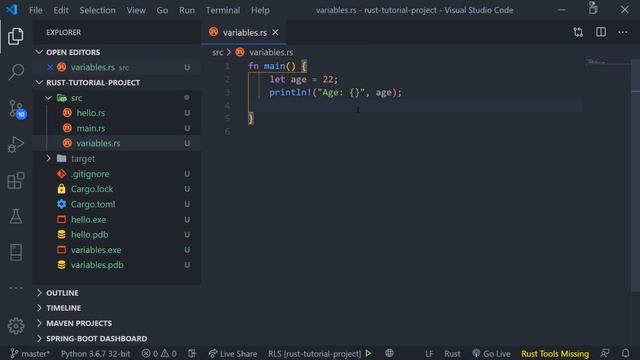Open changes compare icon in editor toolbar
640x360 pixels.
pos(578,32)
